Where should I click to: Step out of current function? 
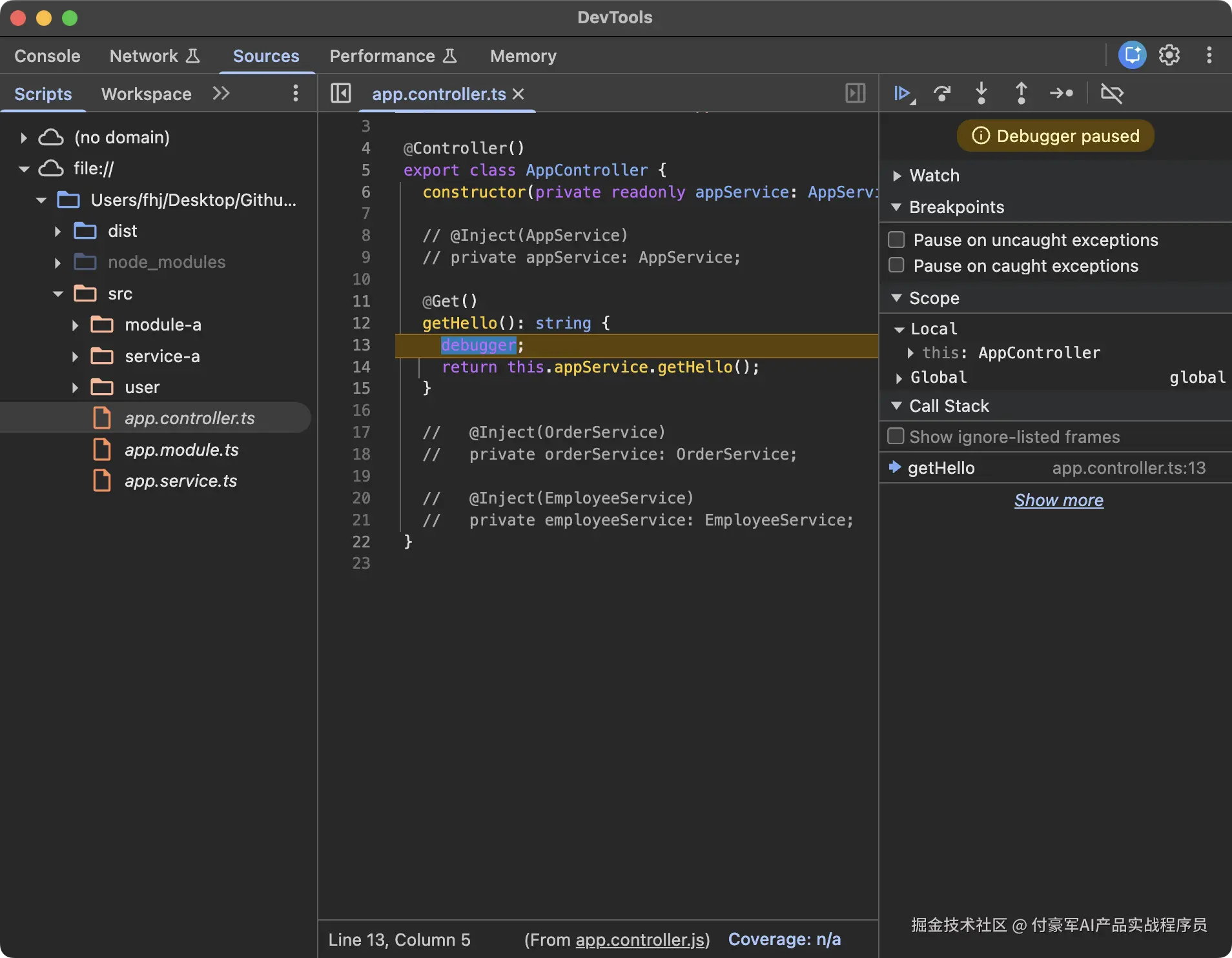pyautogui.click(x=1021, y=94)
